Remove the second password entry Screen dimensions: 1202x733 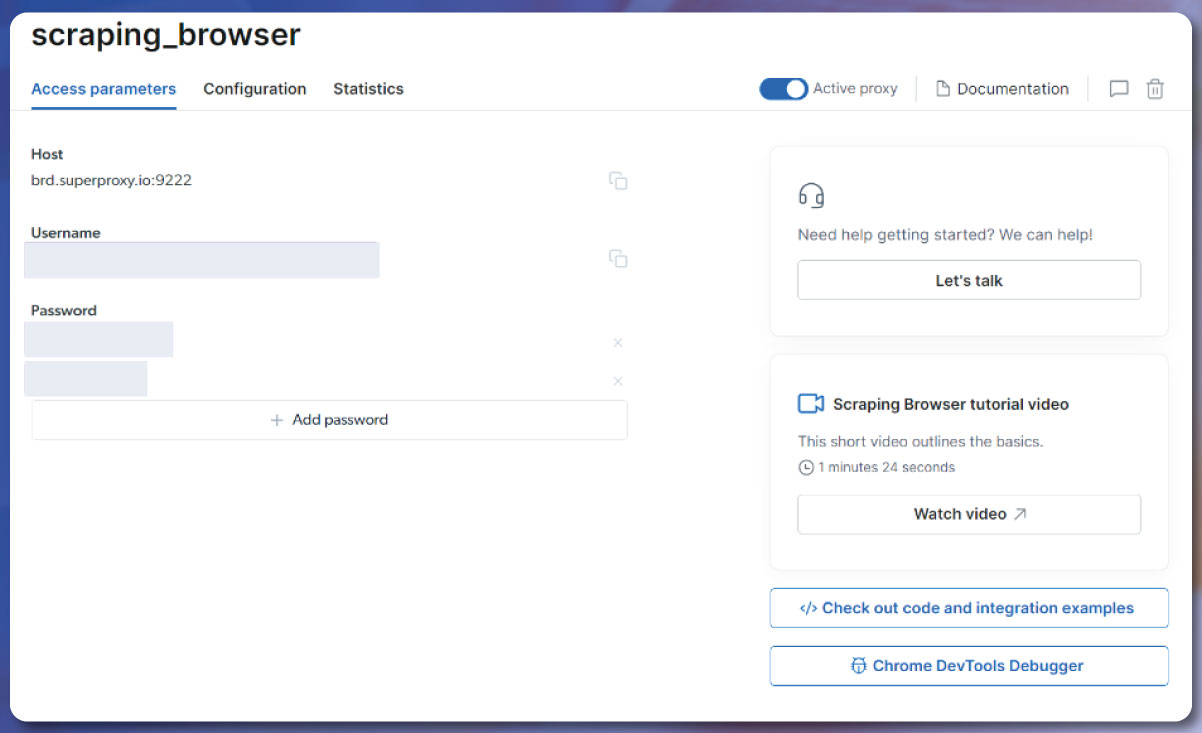pos(617,381)
